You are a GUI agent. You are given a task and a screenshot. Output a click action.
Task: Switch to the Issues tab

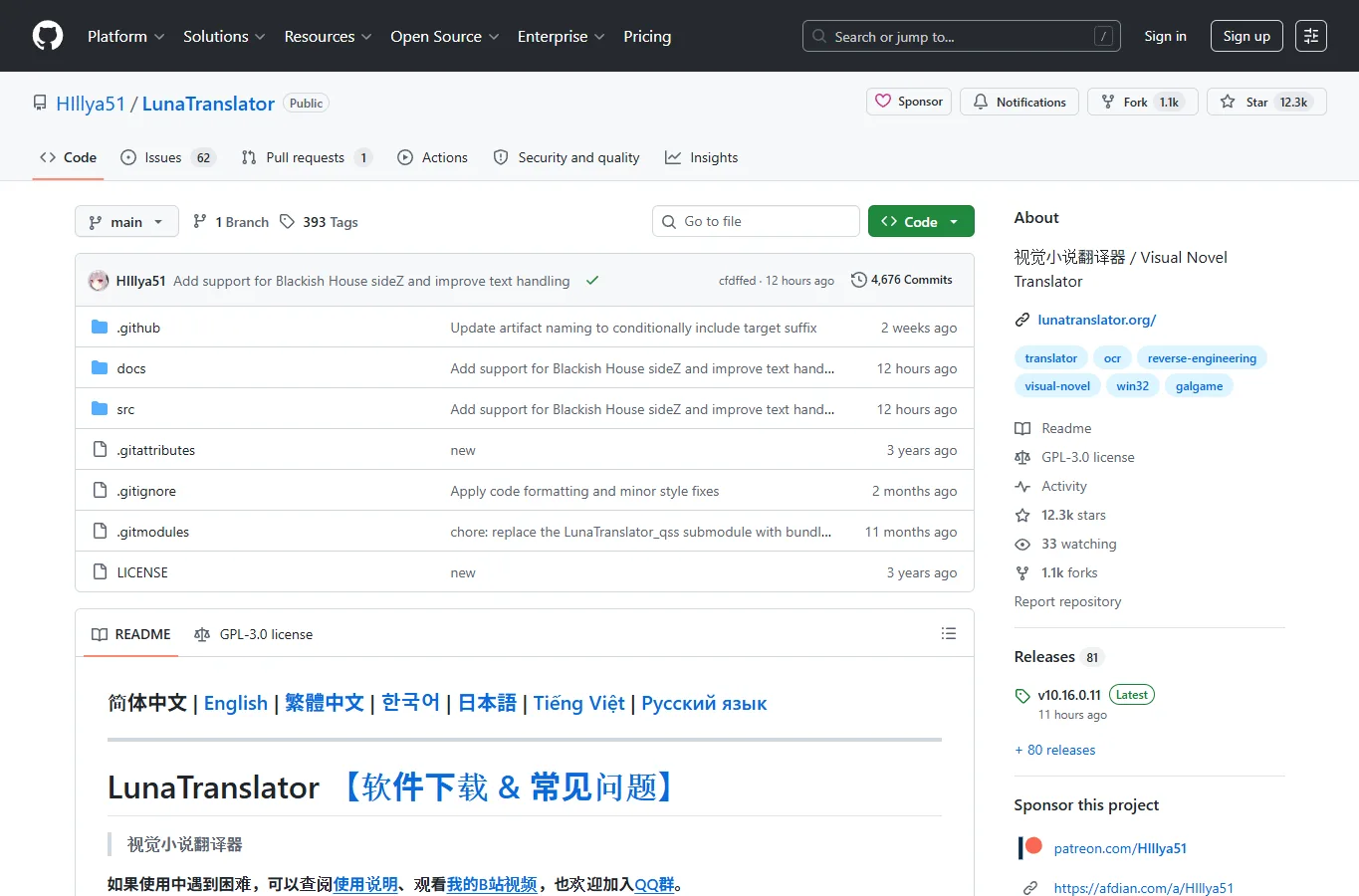point(167,157)
